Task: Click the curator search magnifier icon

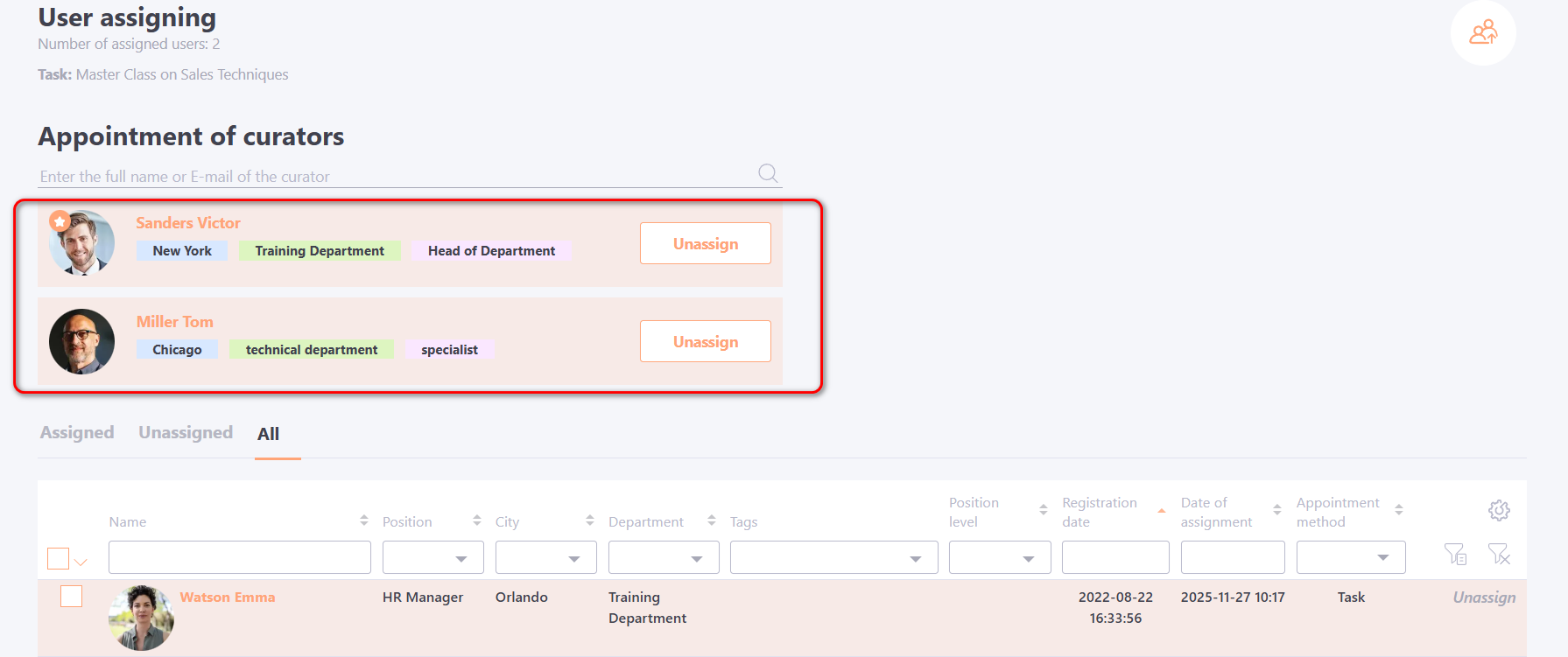Action: (768, 173)
